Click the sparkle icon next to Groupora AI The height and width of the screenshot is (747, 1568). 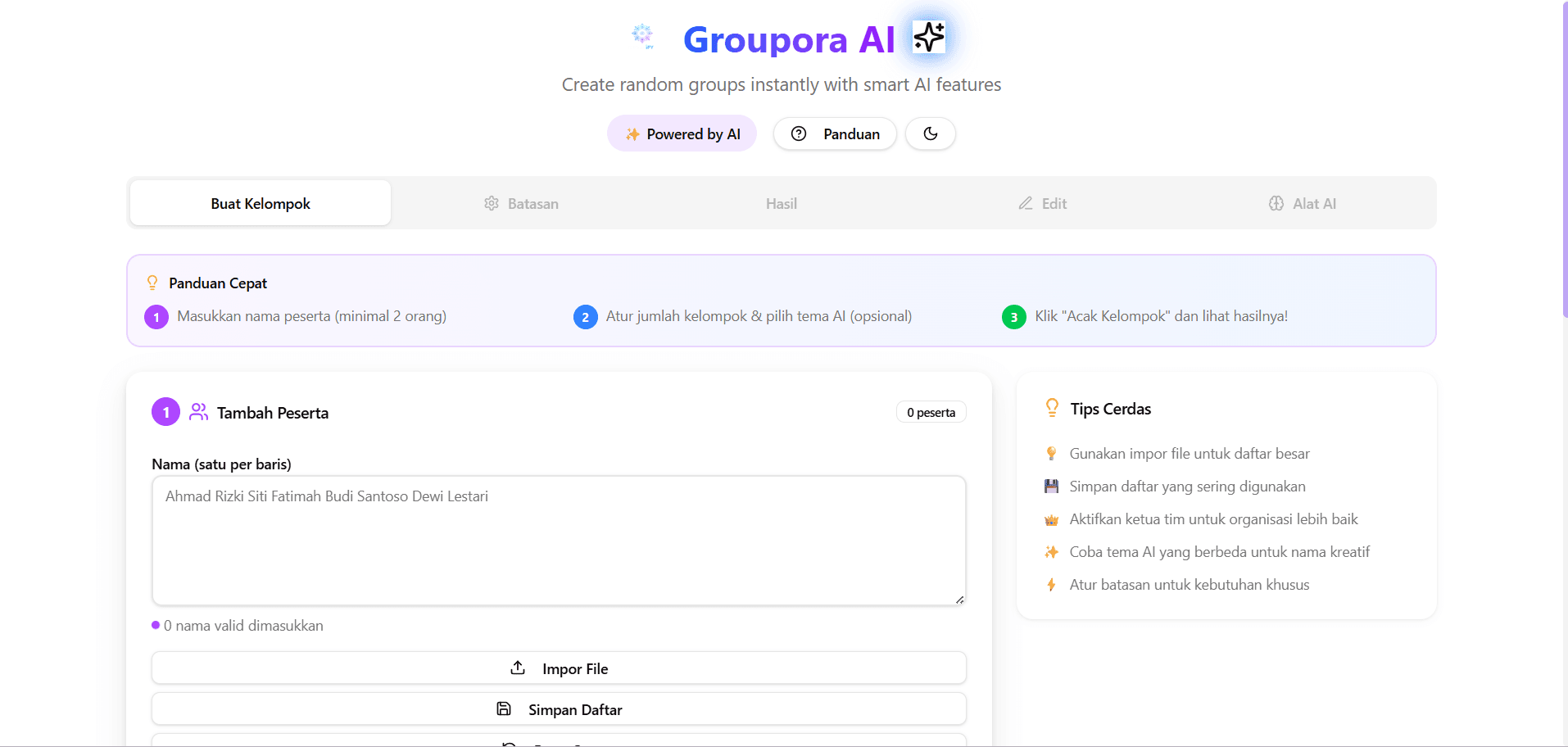(x=928, y=37)
